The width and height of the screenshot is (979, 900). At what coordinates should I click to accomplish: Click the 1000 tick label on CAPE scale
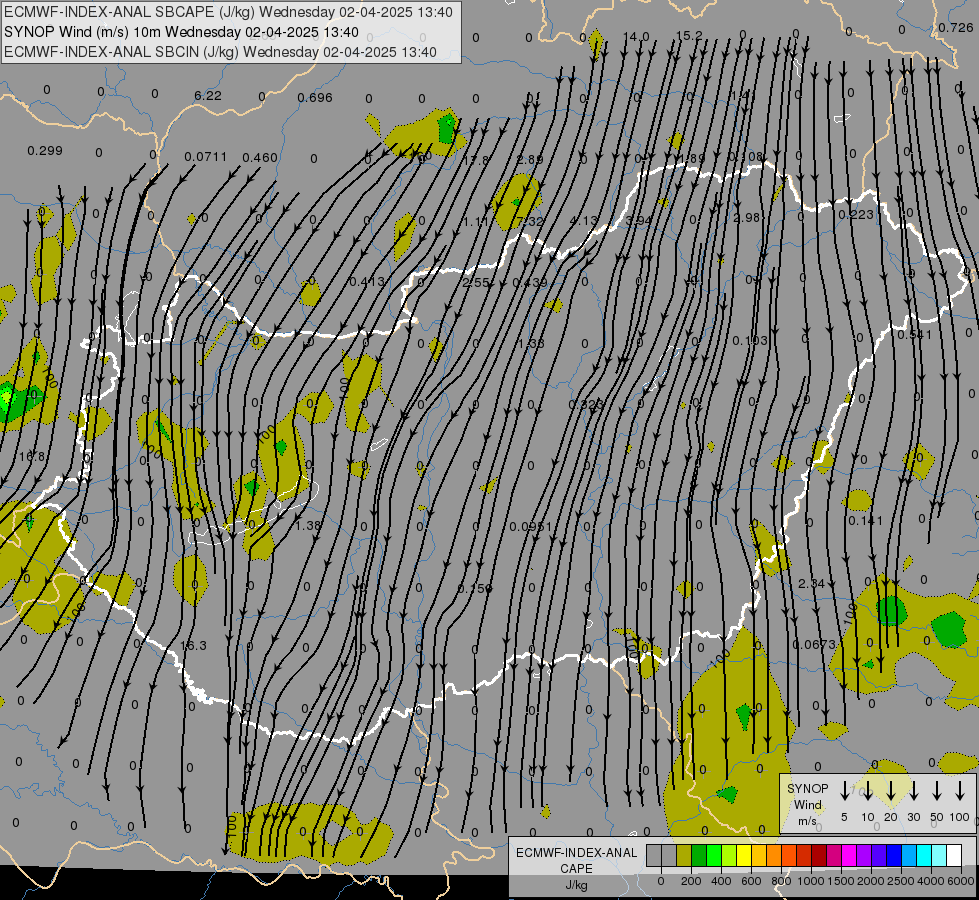[x=811, y=881]
